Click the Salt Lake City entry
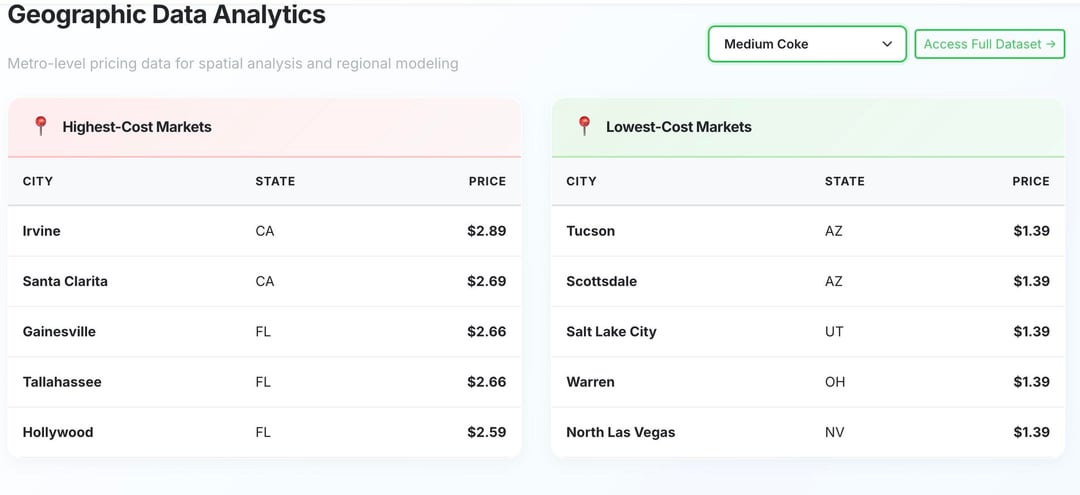1080x495 pixels. tap(611, 332)
